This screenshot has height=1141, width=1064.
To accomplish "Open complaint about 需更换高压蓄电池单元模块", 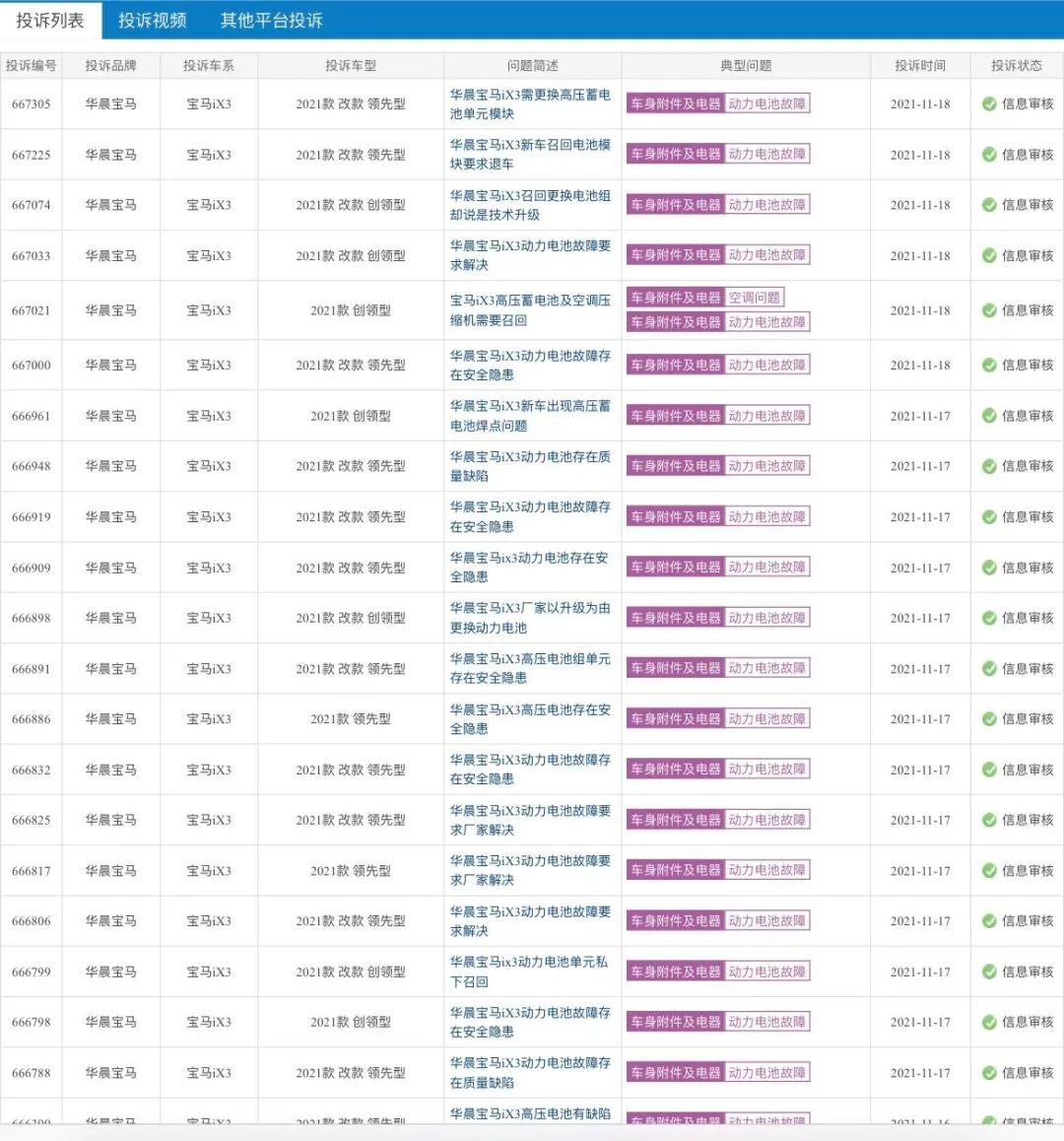I will pos(530,104).
